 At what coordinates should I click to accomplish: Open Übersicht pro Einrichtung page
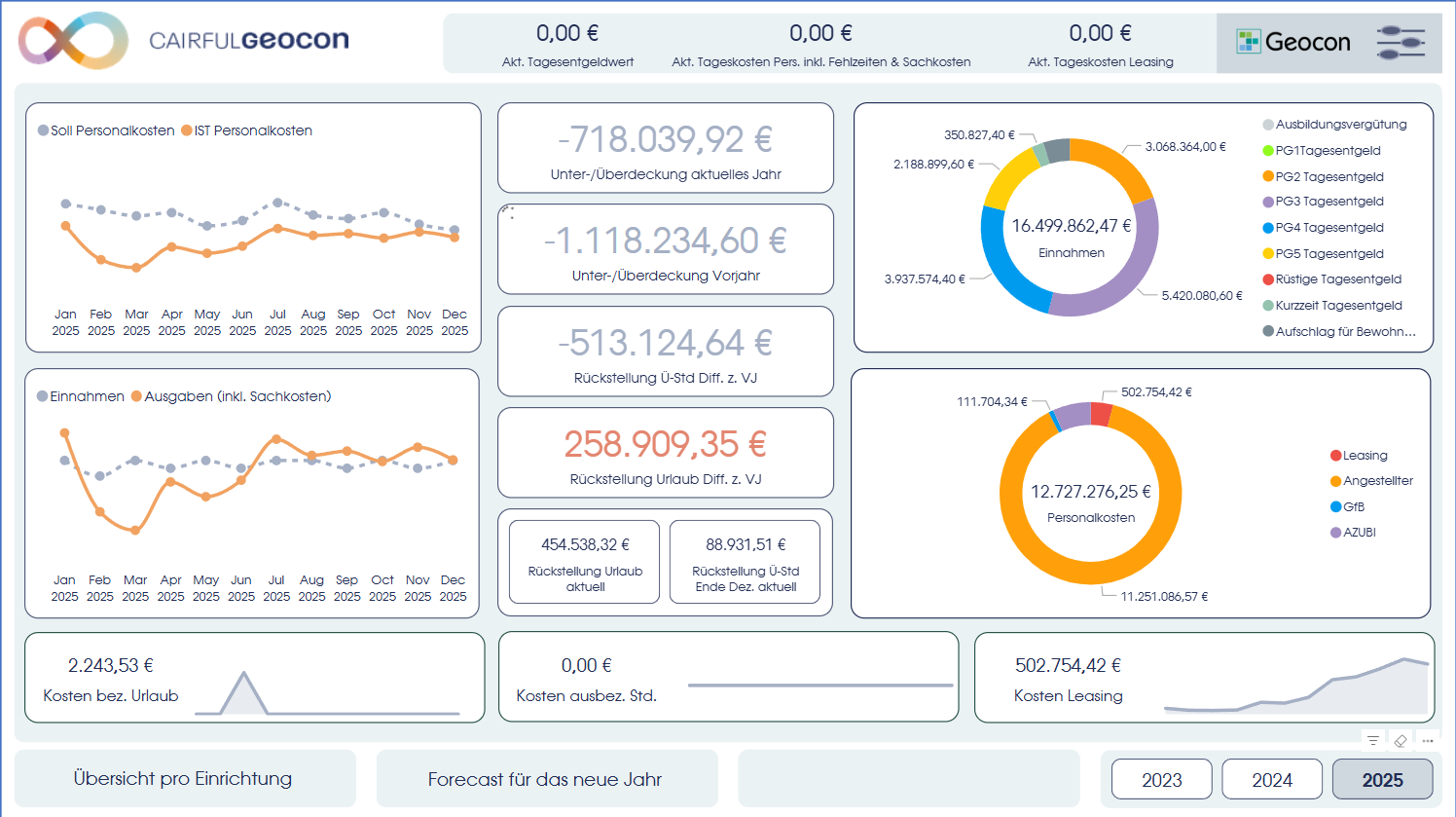184,779
